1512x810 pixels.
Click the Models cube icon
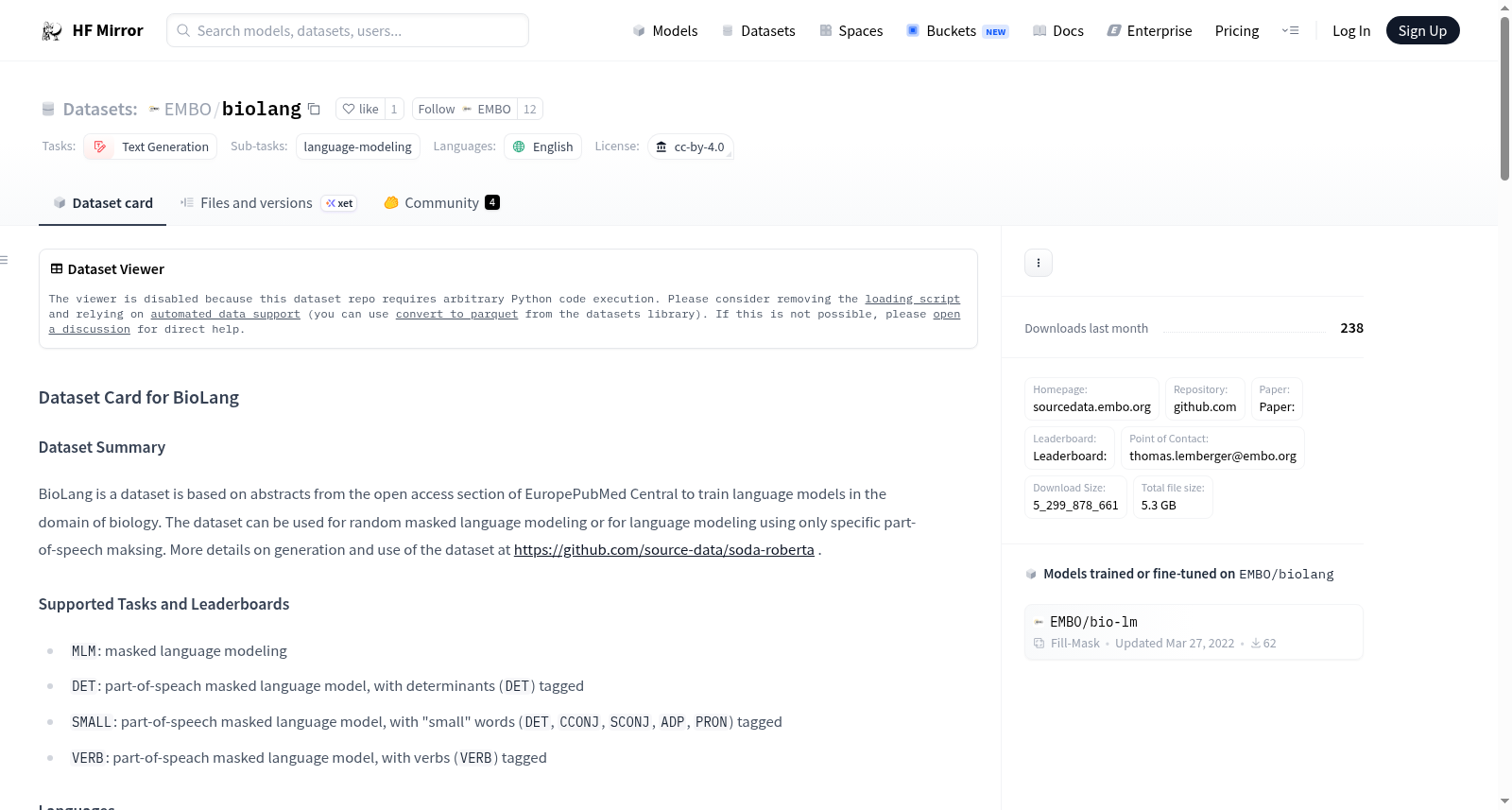[x=639, y=31]
